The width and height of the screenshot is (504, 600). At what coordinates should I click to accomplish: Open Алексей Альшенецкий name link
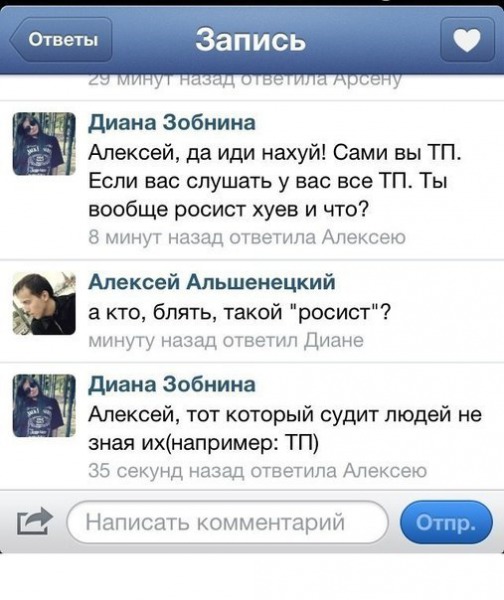[x=212, y=282]
